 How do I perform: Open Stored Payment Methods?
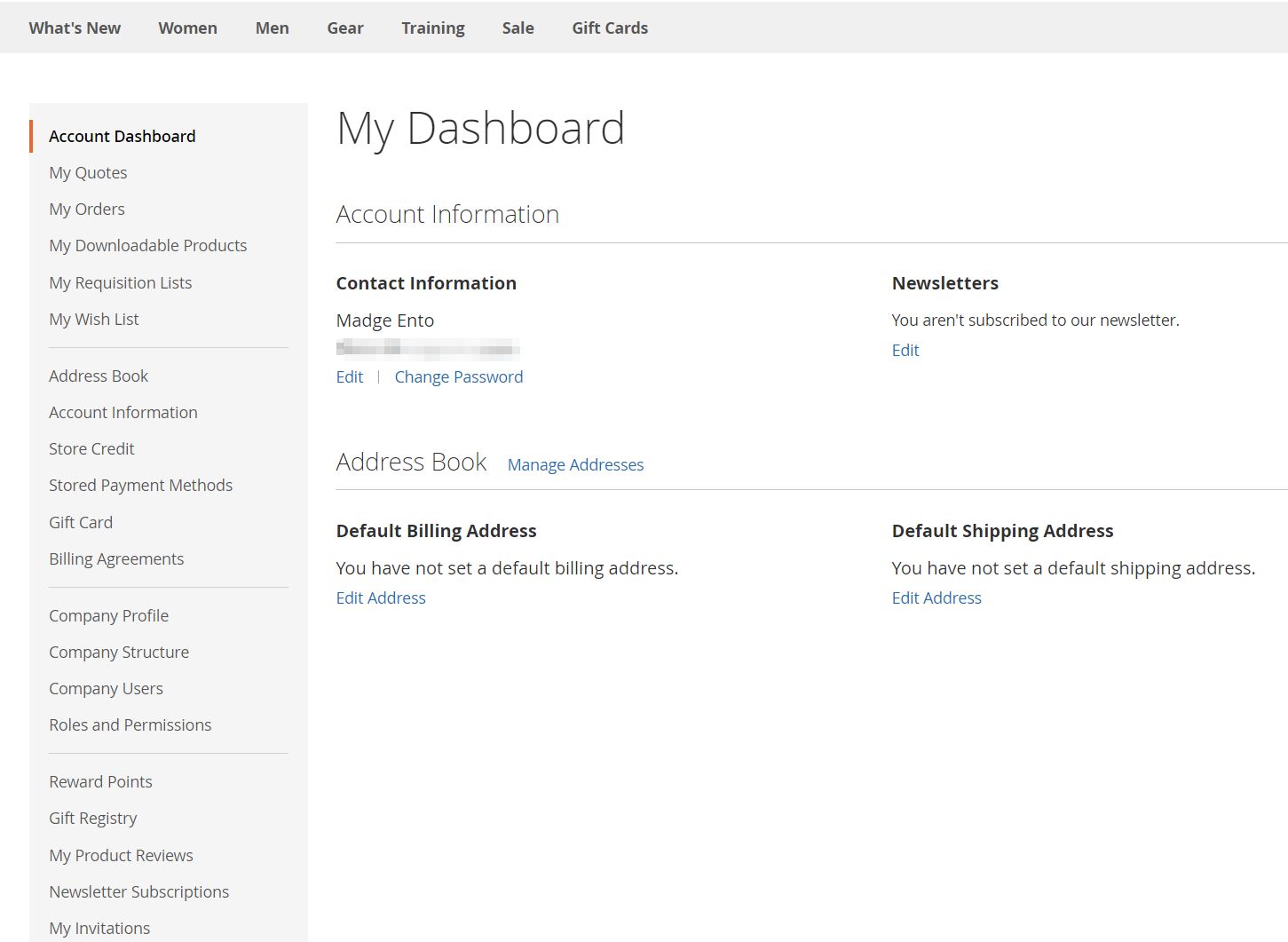(140, 485)
